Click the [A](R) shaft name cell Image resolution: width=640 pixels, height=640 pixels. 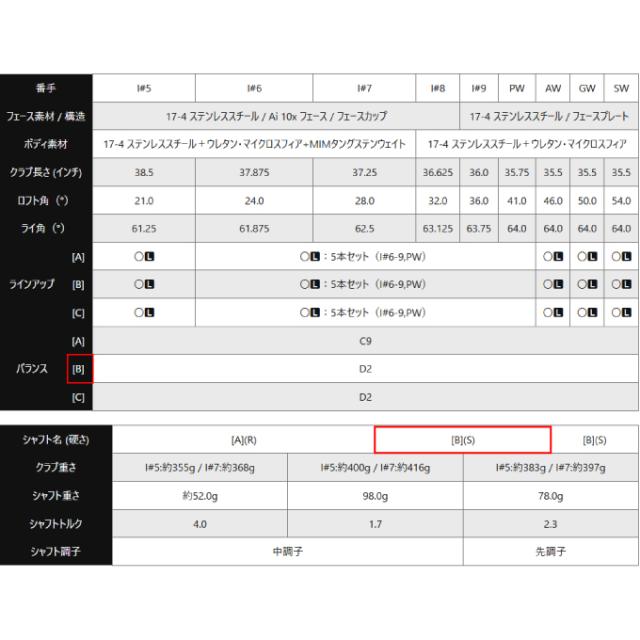click(x=244, y=440)
